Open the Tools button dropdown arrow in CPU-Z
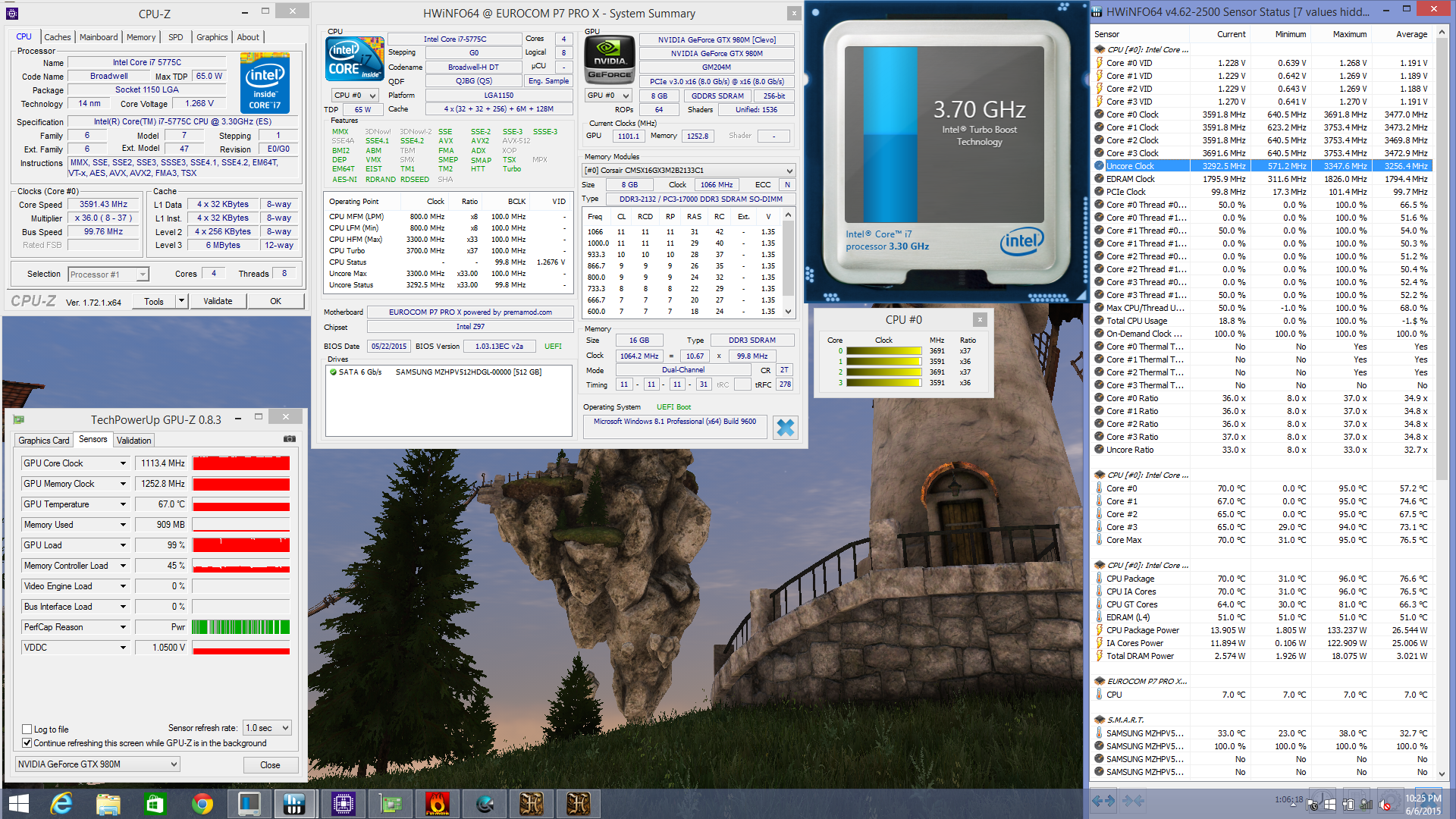This screenshot has width=1456, height=819. point(181,301)
